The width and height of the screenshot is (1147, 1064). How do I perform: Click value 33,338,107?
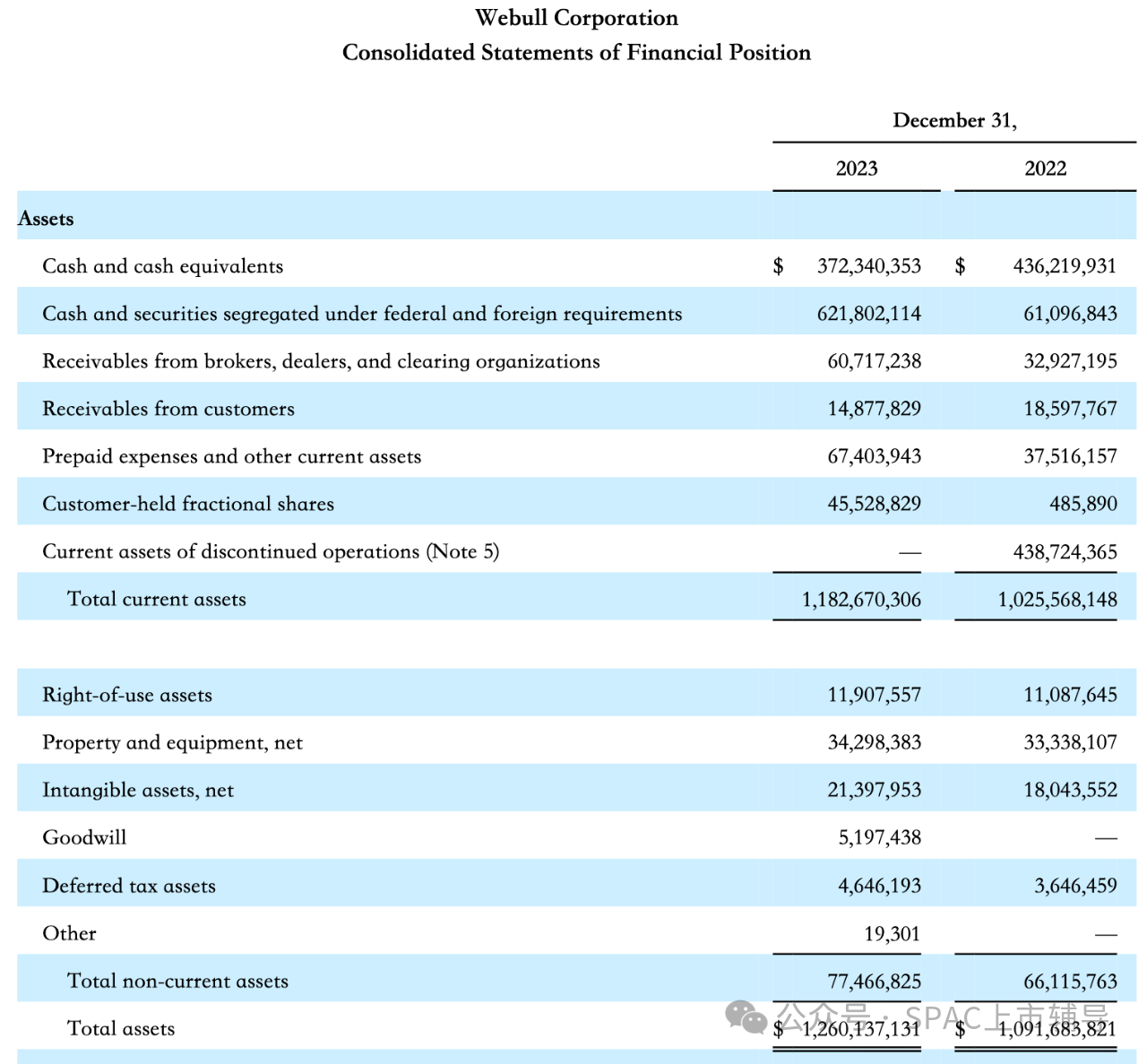pyautogui.click(x=1070, y=742)
